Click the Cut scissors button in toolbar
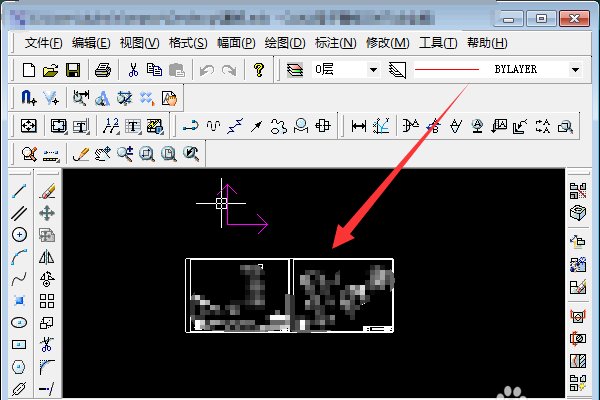Viewport: 600px width, 400px height. 132,70
